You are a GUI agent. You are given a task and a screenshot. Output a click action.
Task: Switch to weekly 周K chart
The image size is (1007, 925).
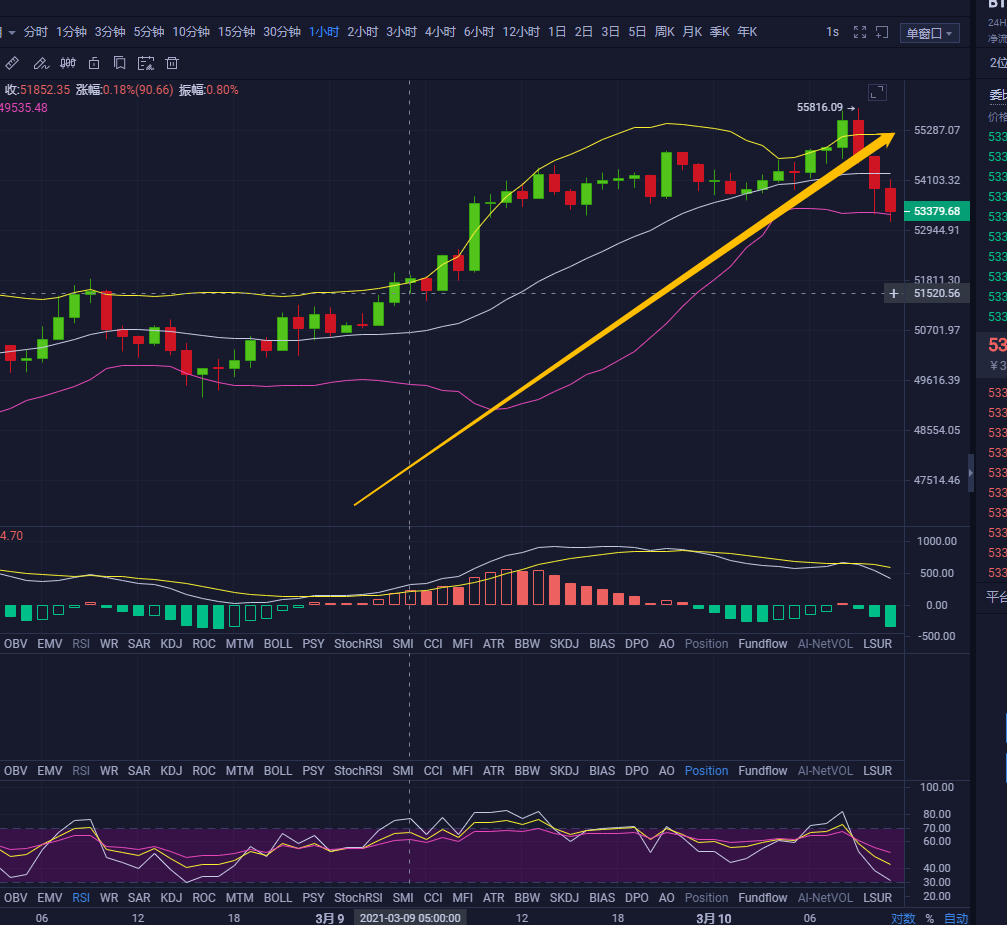(x=665, y=32)
